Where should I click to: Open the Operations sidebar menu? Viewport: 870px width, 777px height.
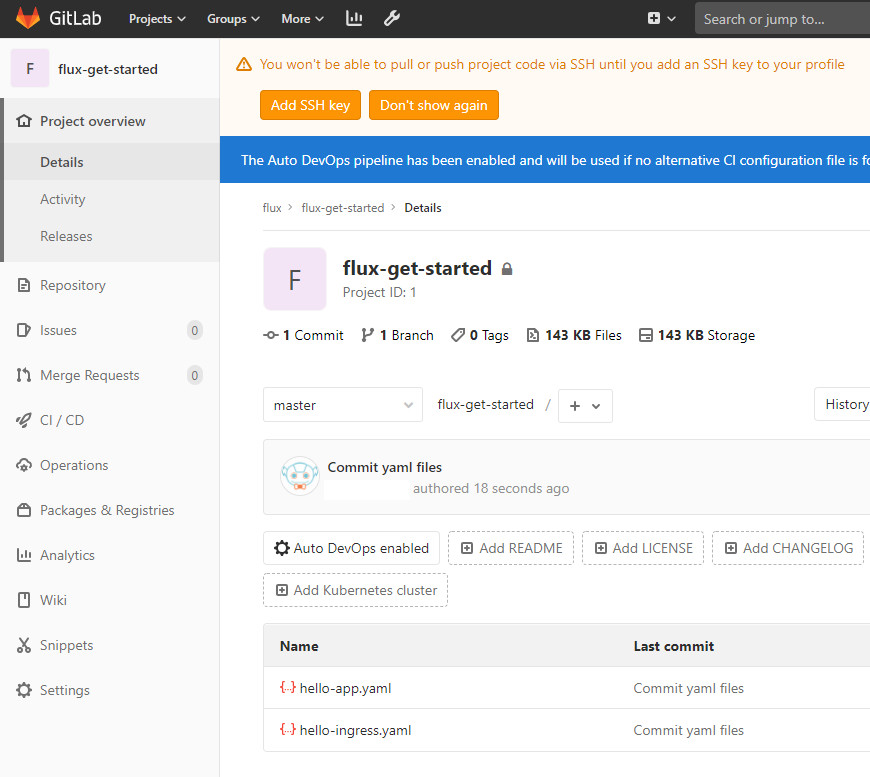point(74,465)
